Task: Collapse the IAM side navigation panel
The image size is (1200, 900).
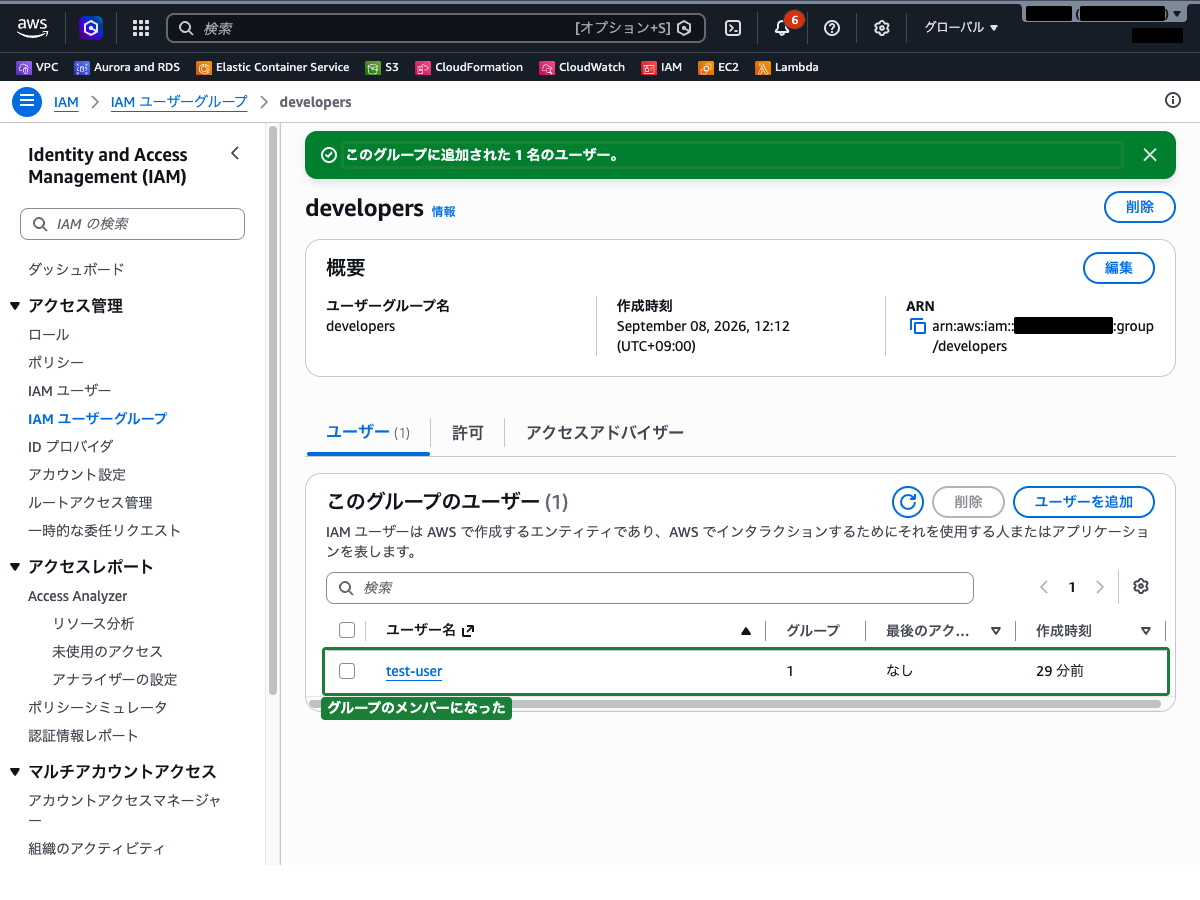Action: pos(235,153)
